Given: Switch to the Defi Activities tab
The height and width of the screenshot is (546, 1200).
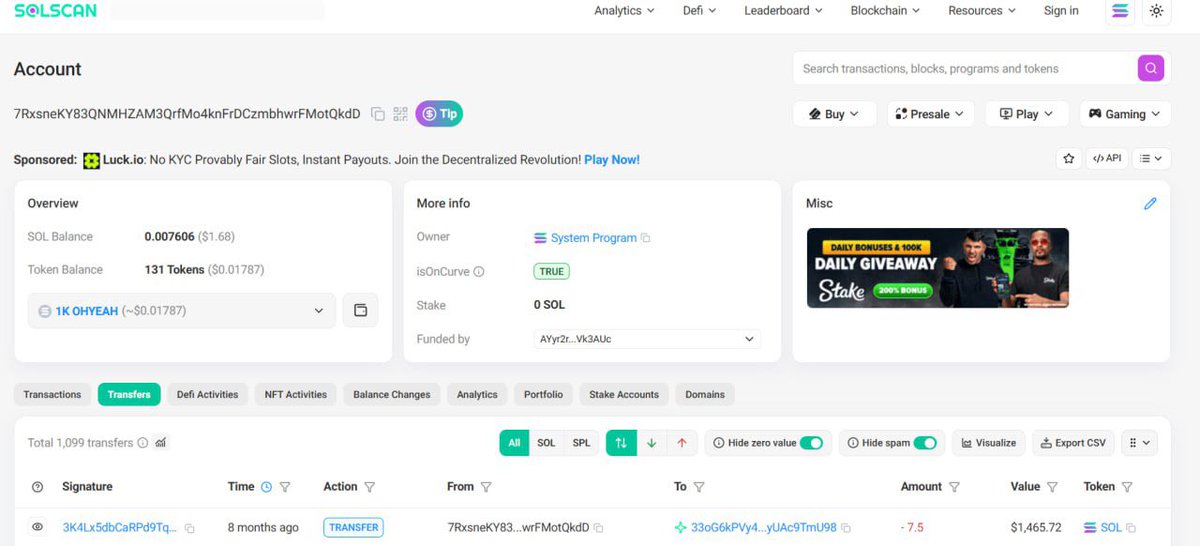Looking at the screenshot, I should [x=207, y=394].
